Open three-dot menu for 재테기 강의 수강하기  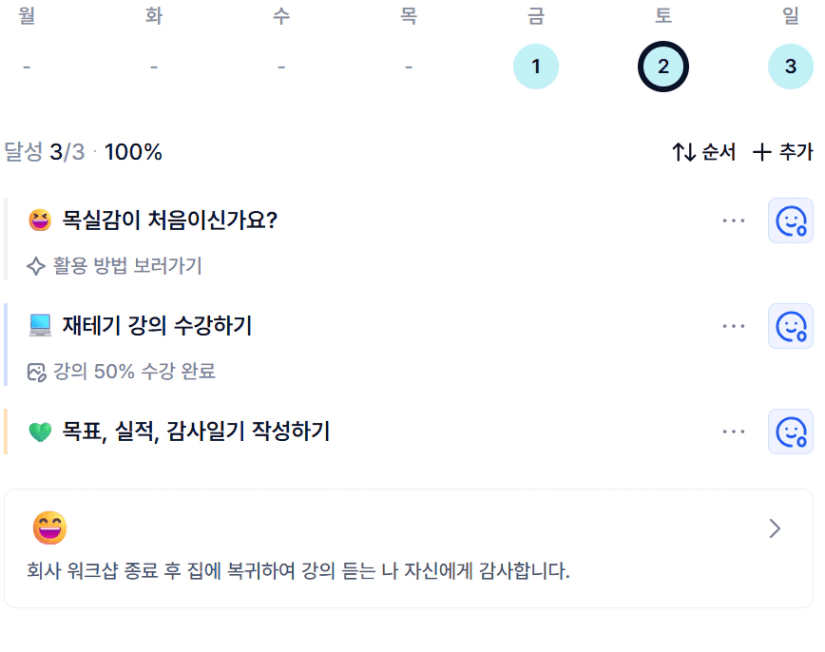[733, 326]
